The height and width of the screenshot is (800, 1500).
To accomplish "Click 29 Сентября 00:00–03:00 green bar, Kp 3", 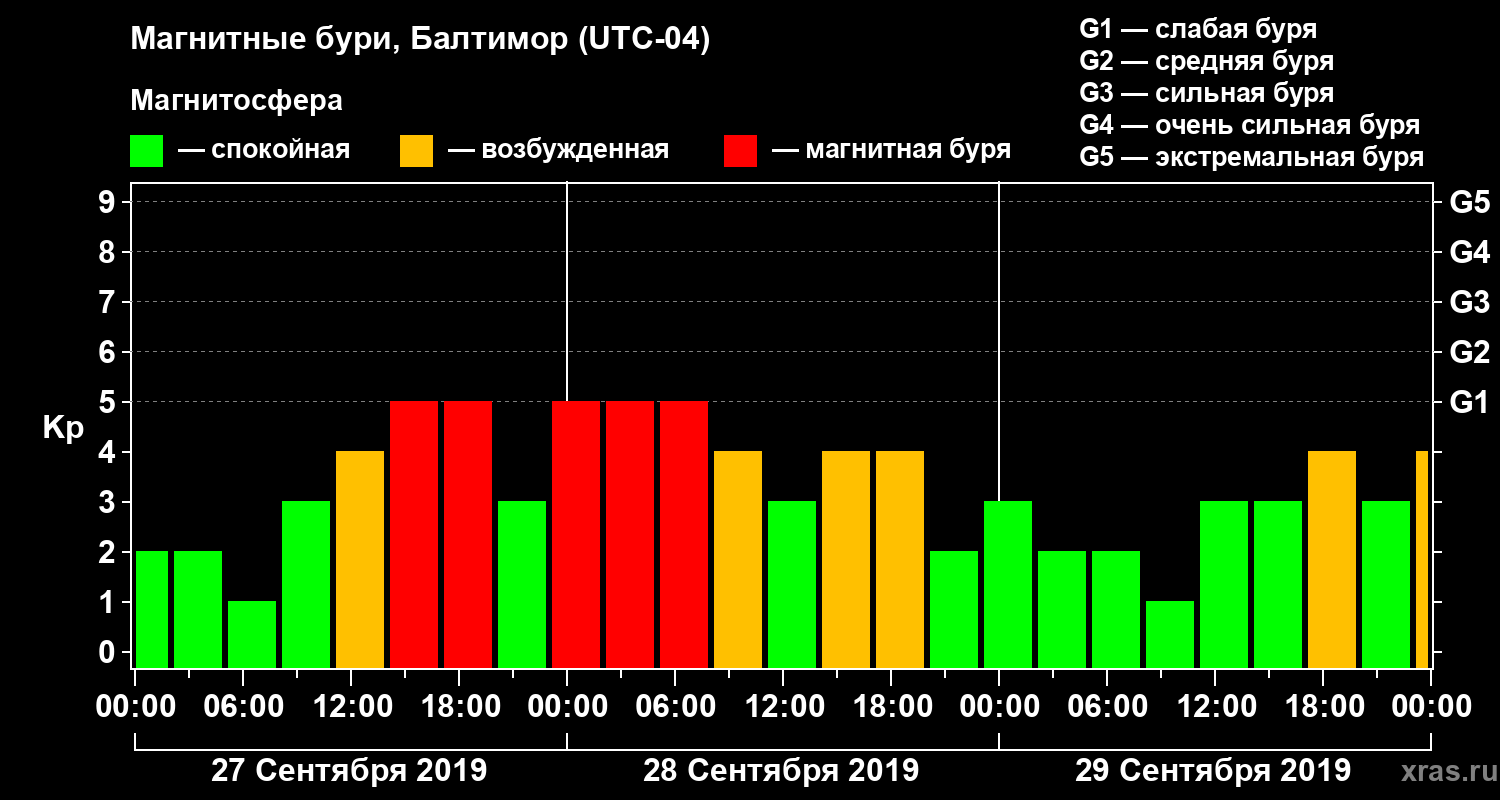I will click(x=1008, y=584).
